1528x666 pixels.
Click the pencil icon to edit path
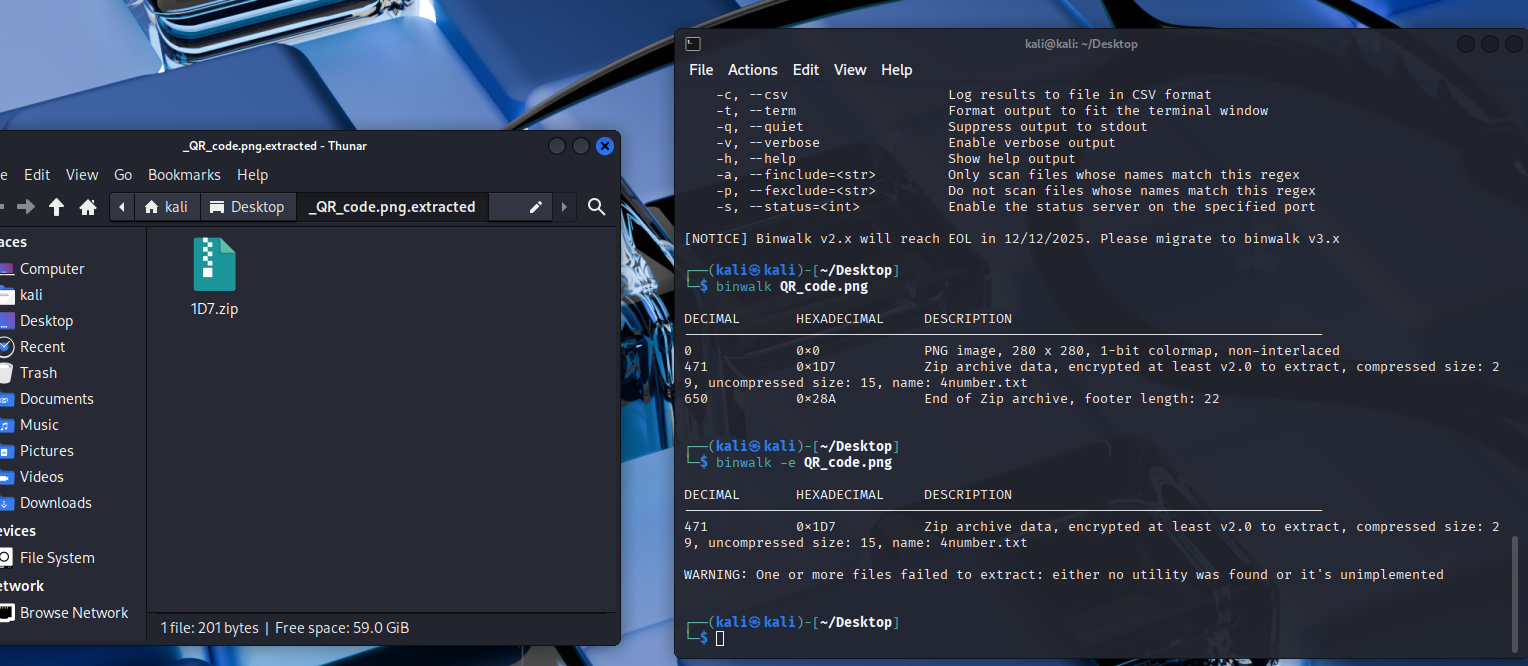(x=536, y=207)
